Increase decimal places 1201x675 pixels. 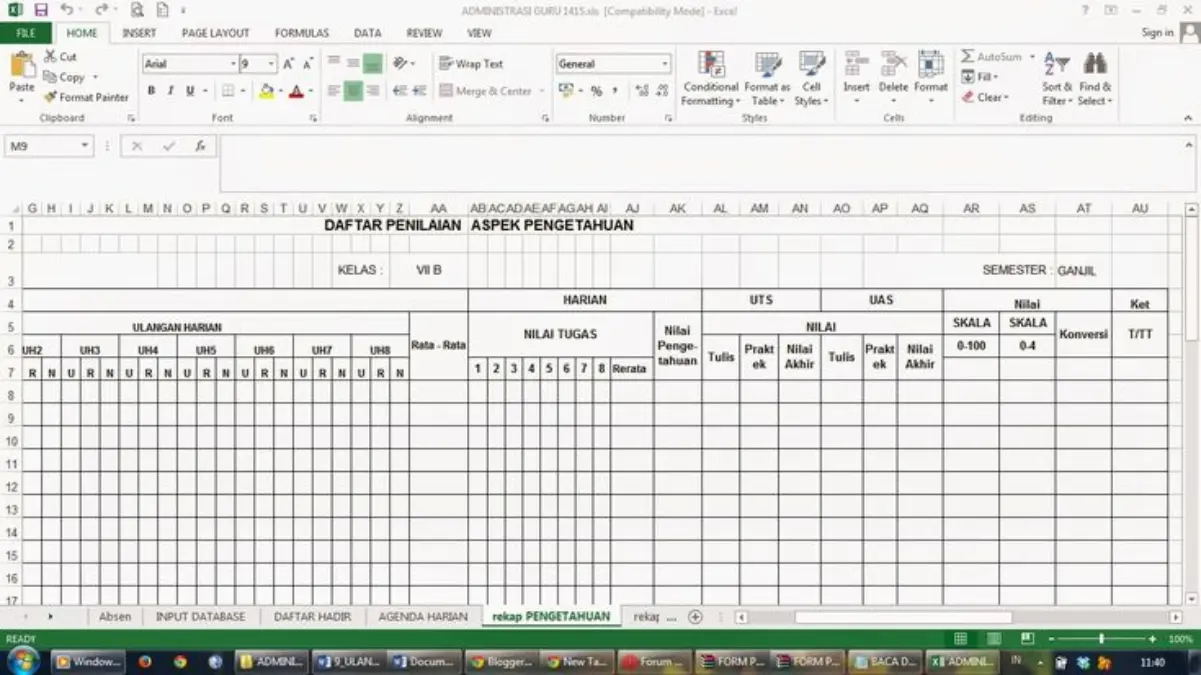point(641,91)
